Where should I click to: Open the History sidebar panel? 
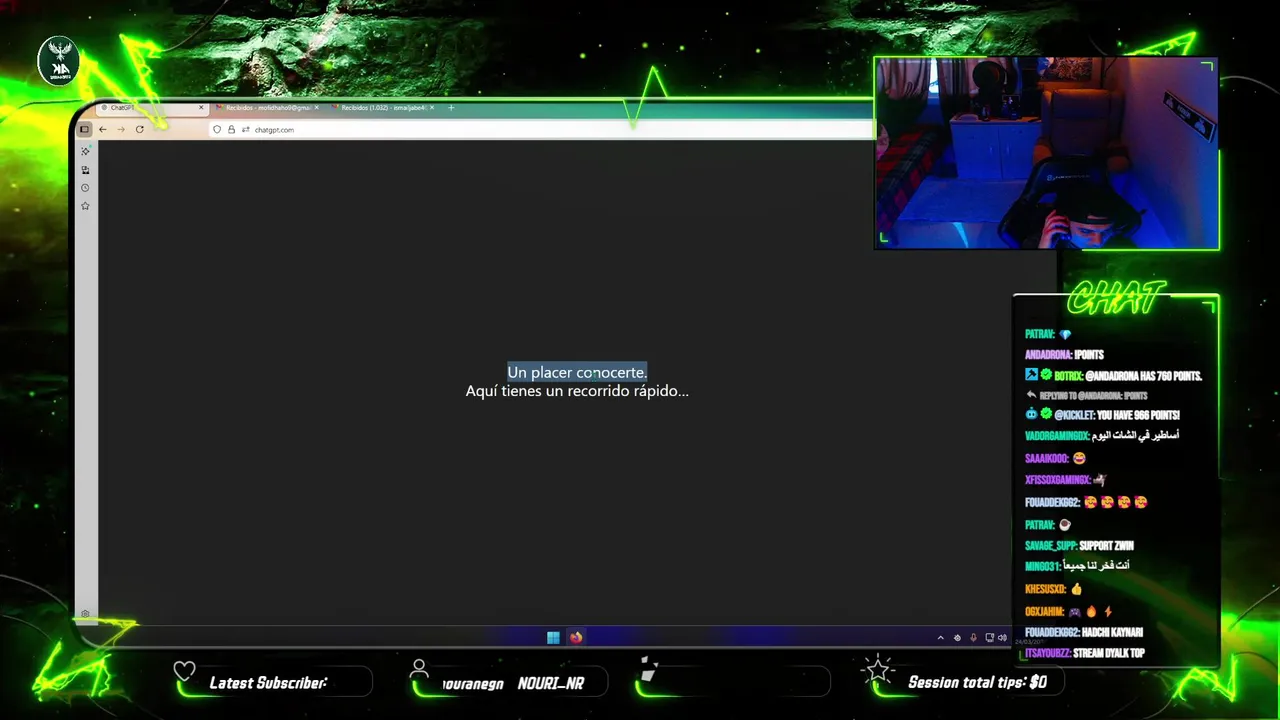85,188
